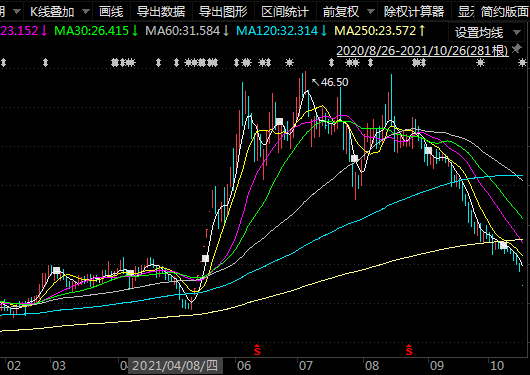The width and height of the screenshot is (530, 375).
Task: Click the pin icon beside the date range
Action: [516, 49]
